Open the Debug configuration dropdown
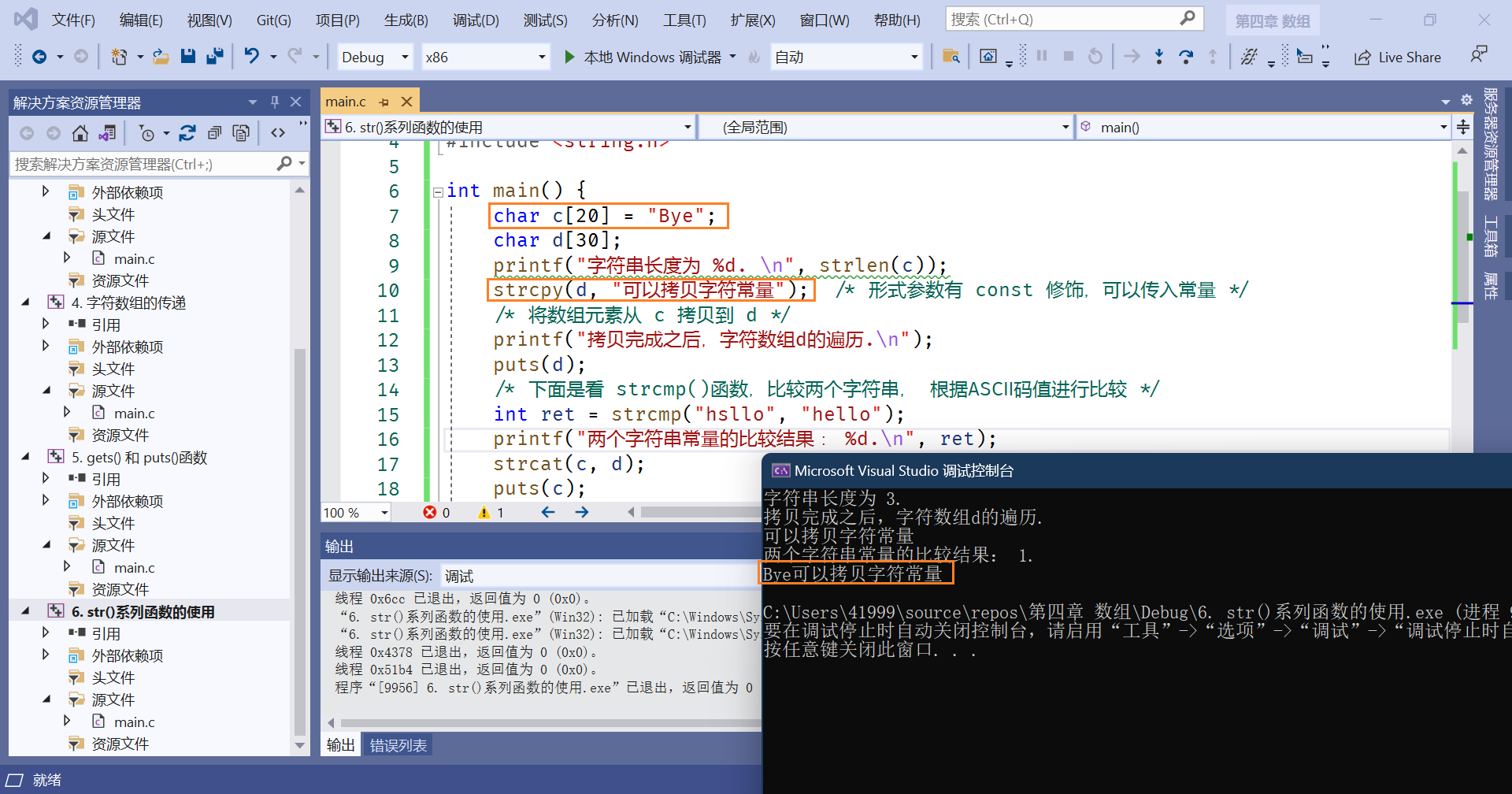Screen dimensions: 1512x794 tap(375, 57)
